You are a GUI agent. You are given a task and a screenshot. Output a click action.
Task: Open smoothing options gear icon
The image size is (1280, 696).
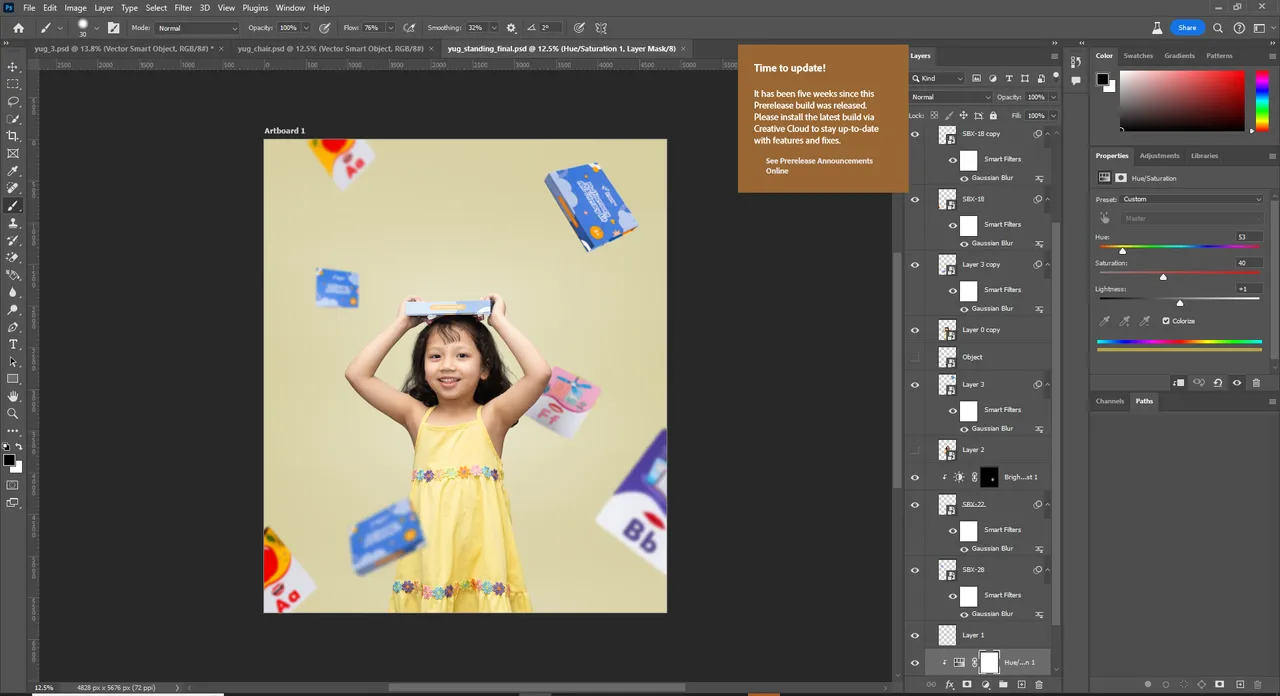(512, 28)
